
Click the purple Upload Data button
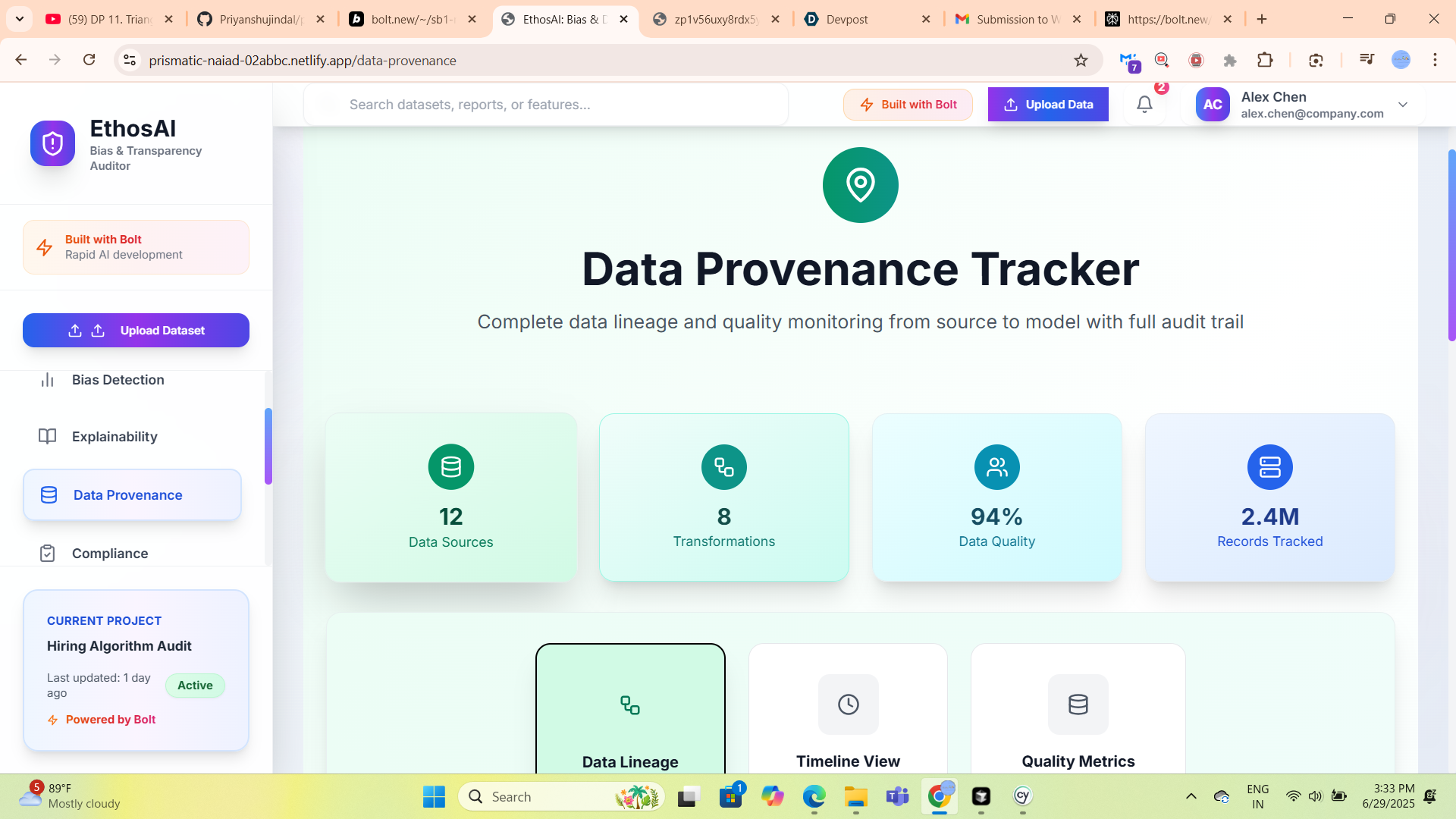point(1047,105)
